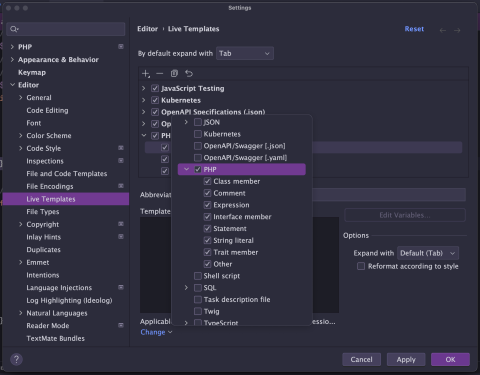Check the Twig context checkbox
Screen dimensions: 480x375
(198, 311)
